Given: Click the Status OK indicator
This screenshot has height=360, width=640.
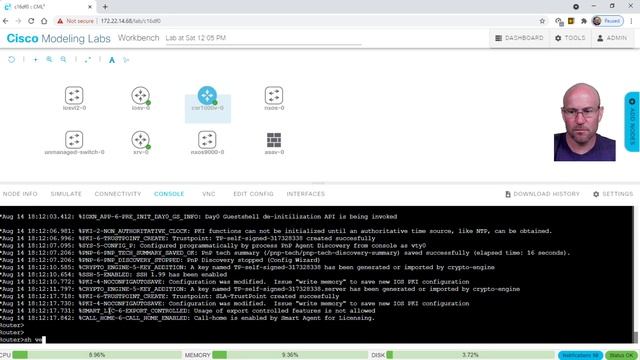Looking at the screenshot, I should point(622,355).
